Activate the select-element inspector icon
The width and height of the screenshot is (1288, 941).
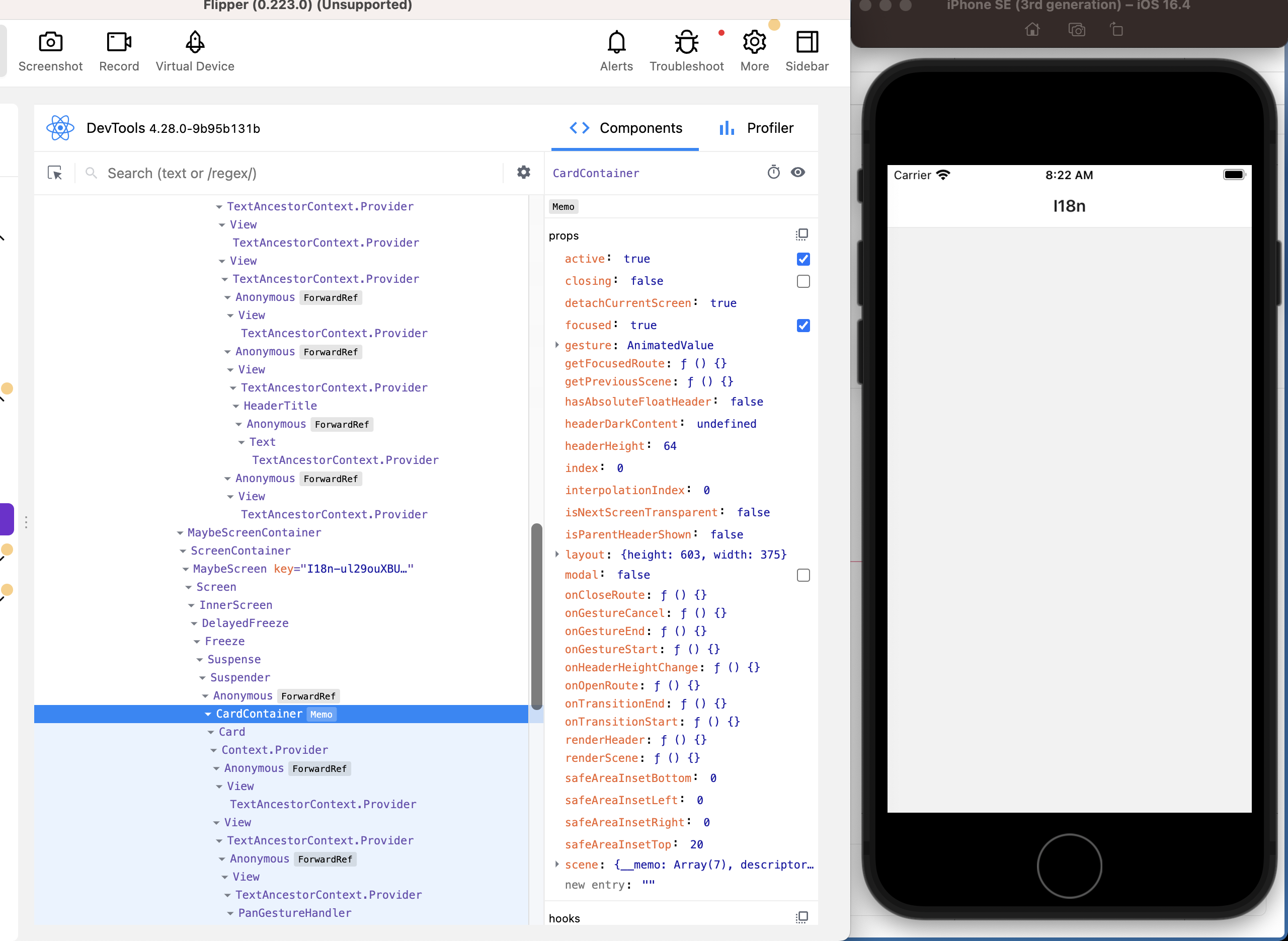pyautogui.click(x=55, y=173)
